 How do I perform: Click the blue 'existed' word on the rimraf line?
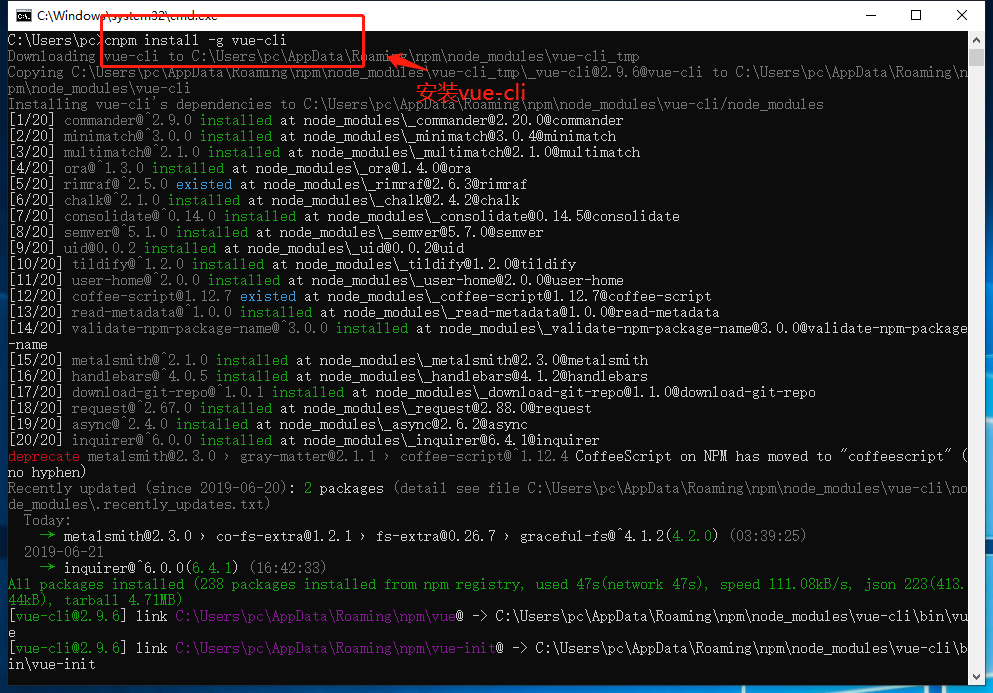[x=204, y=184]
